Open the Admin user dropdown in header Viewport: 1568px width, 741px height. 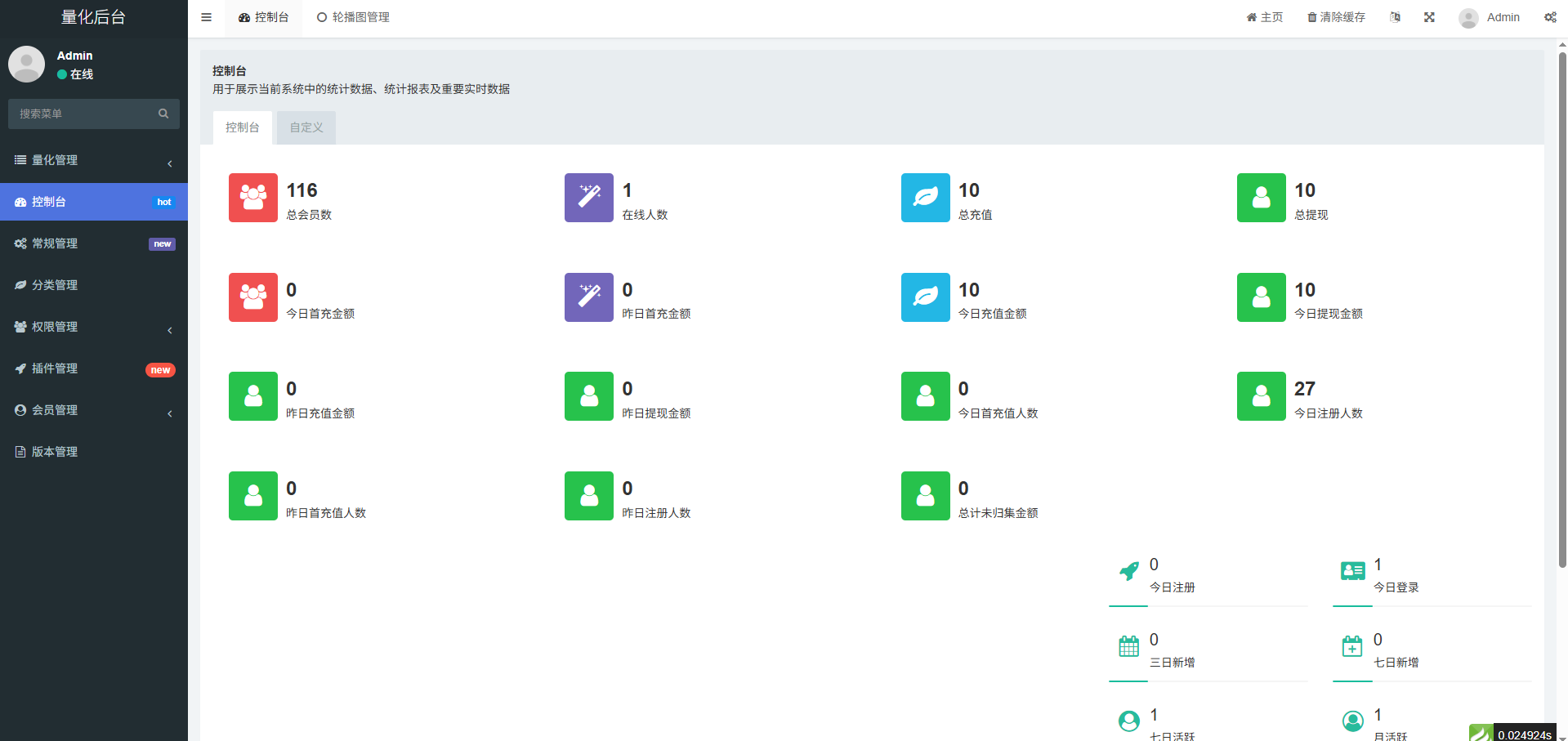click(x=1490, y=17)
